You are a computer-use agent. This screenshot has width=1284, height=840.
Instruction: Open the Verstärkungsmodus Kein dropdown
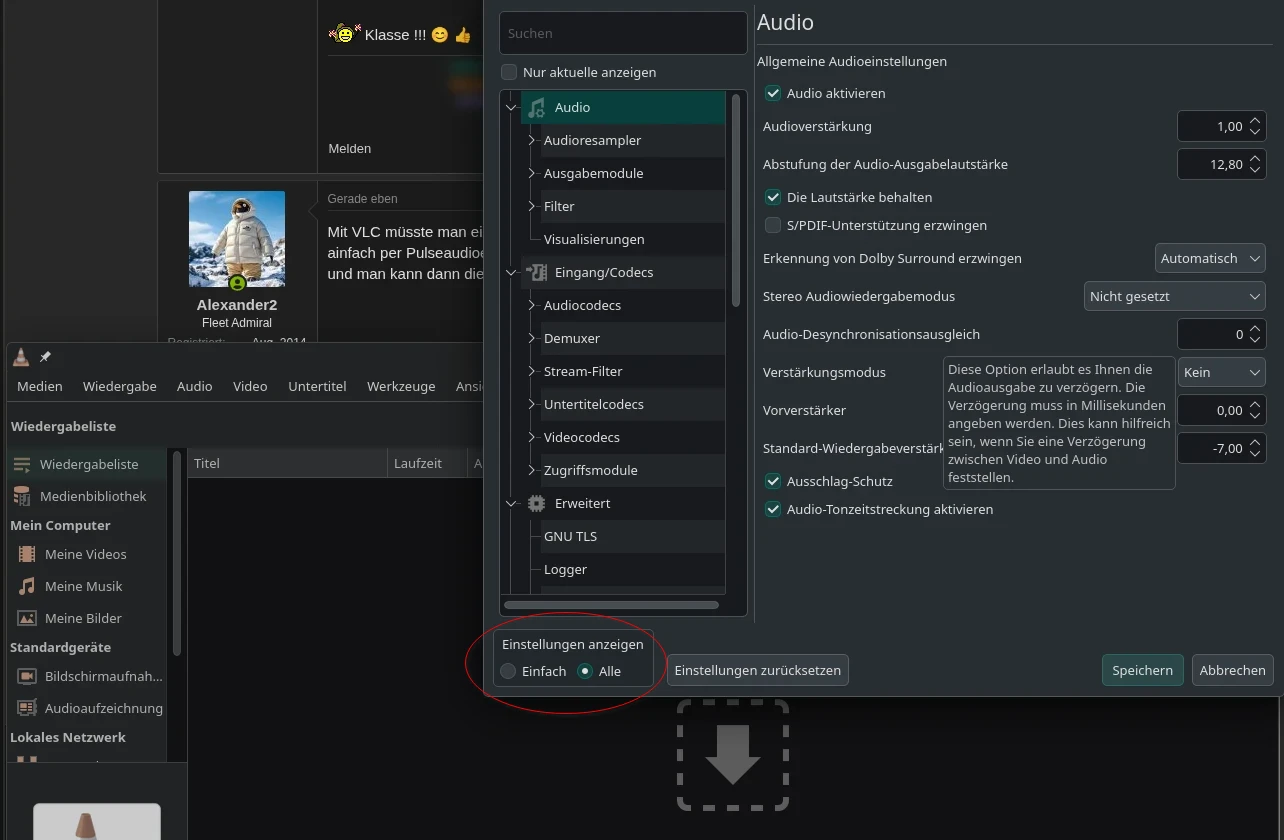[1222, 372]
